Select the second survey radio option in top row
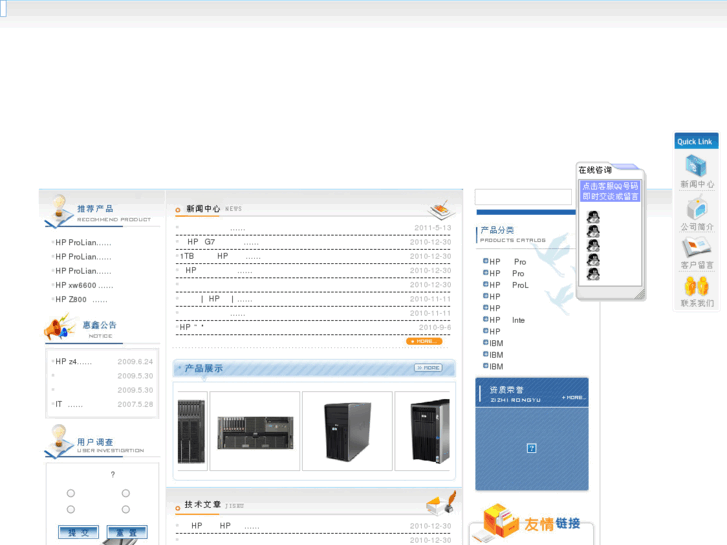The width and height of the screenshot is (727, 545). pyautogui.click(x=126, y=493)
